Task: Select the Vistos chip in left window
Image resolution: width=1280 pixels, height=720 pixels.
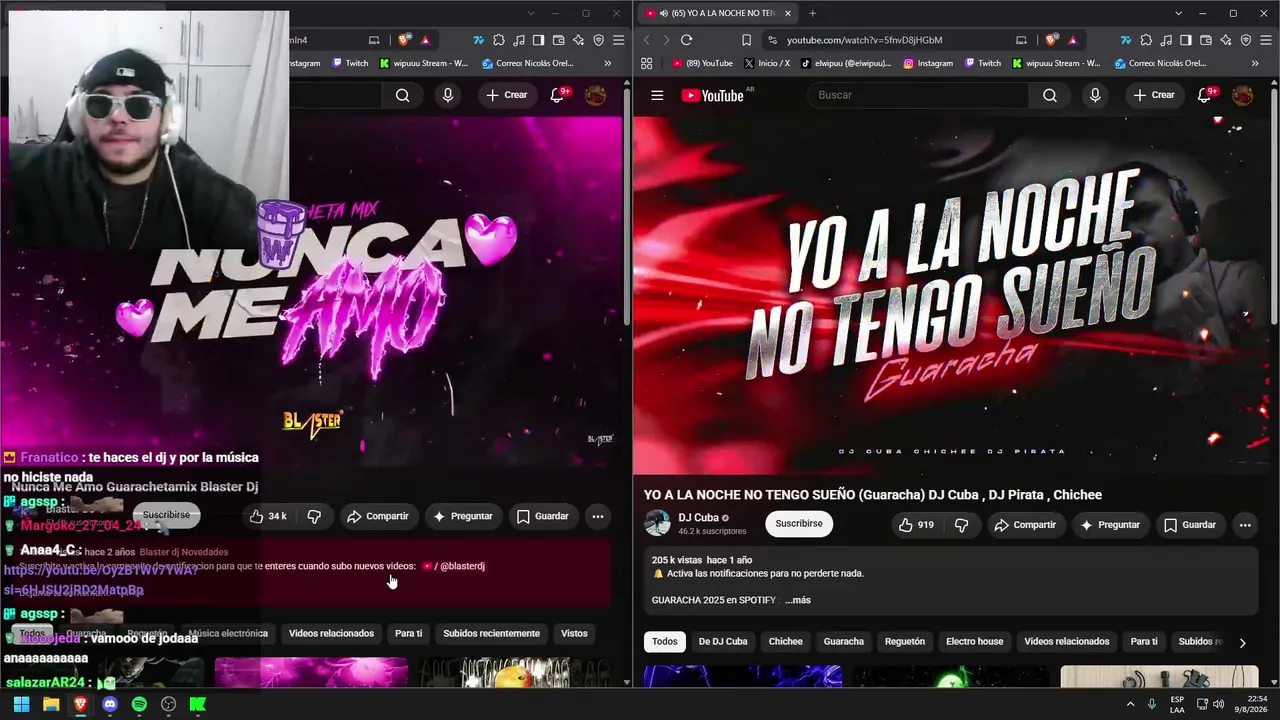Action: pos(574,633)
